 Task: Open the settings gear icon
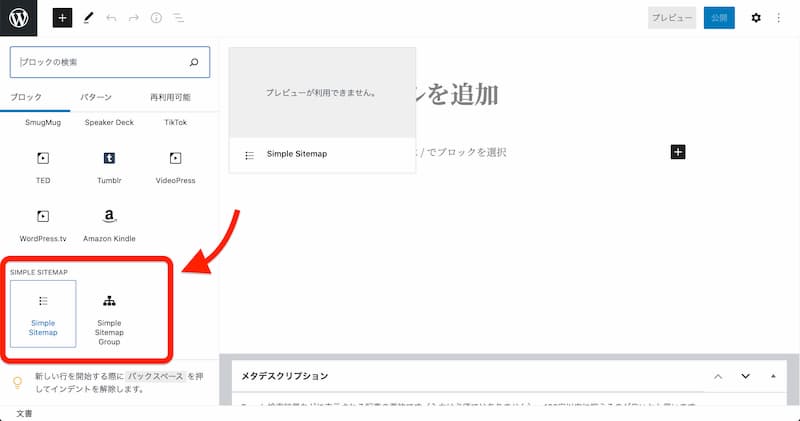[756, 18]
